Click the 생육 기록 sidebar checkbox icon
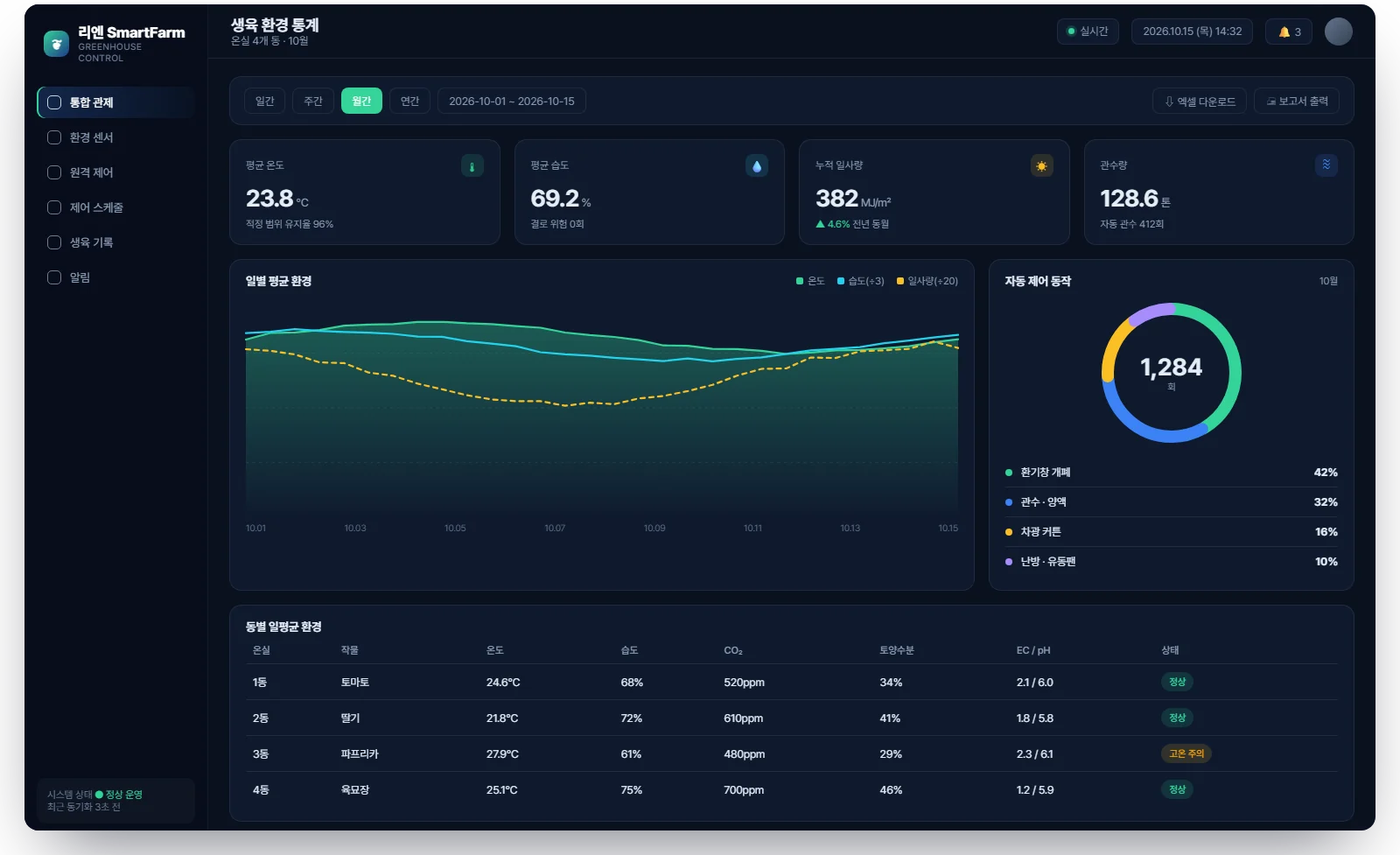 (54, 242)
